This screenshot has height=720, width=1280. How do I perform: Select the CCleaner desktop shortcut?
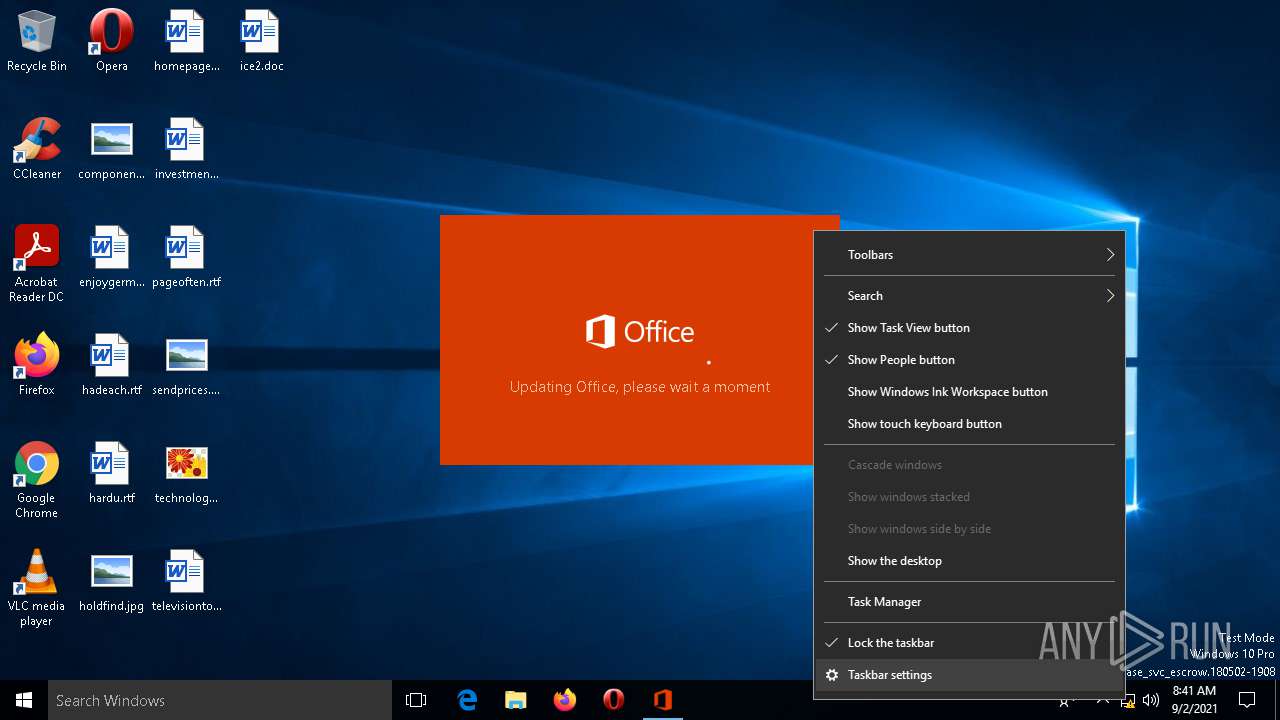point(37,148)
